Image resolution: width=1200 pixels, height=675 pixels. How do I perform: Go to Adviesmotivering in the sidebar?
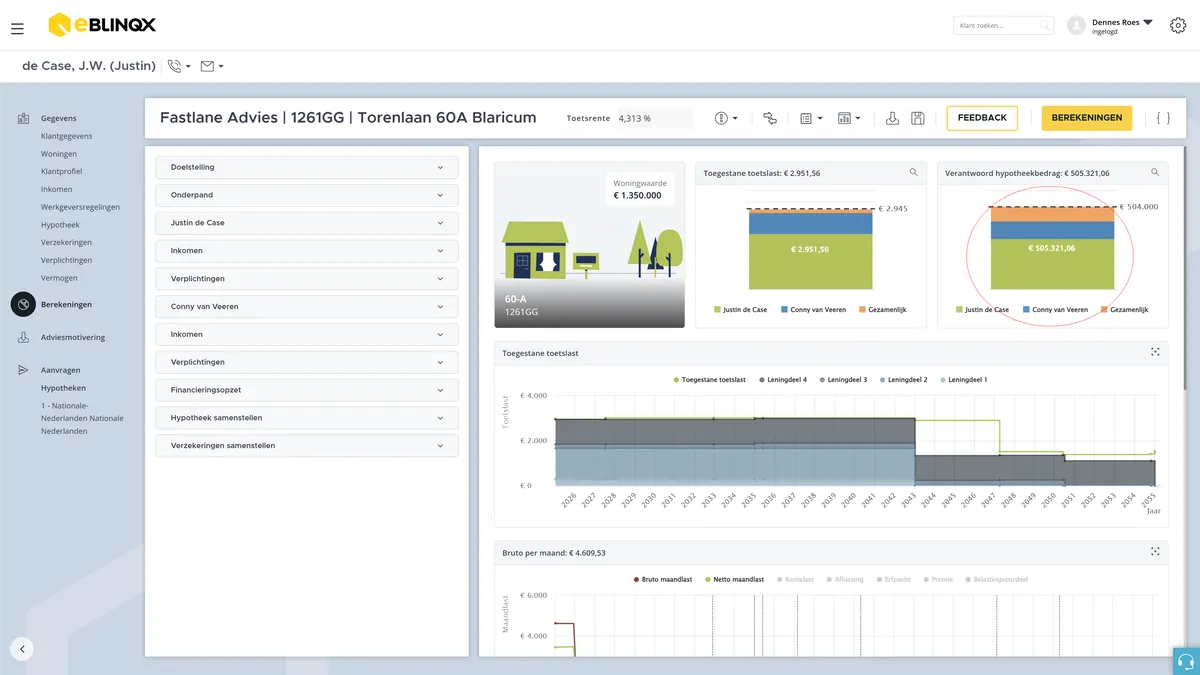72,337
